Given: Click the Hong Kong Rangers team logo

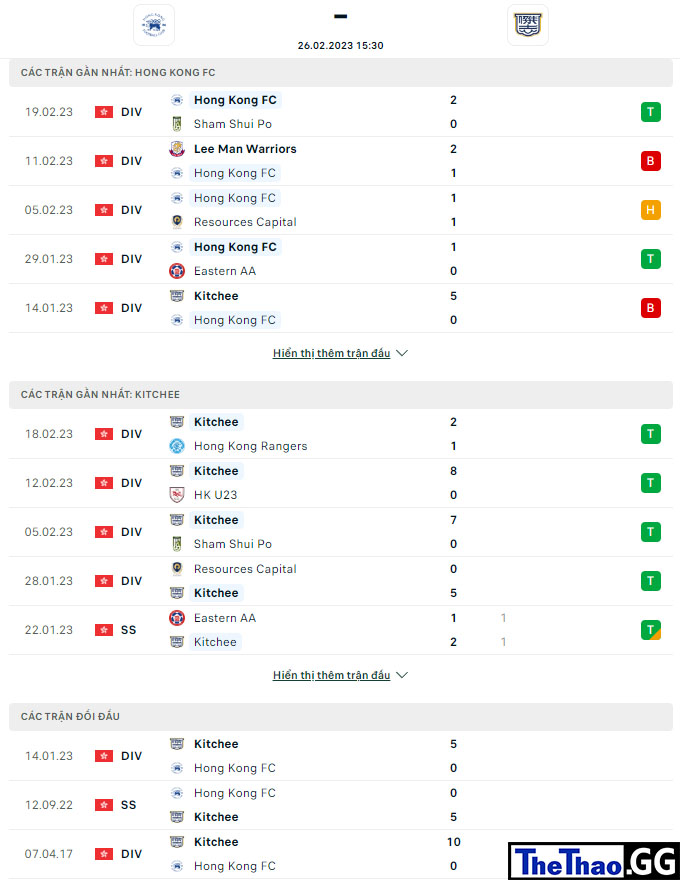Looking at the screenshot, I should tap(177, 446).
